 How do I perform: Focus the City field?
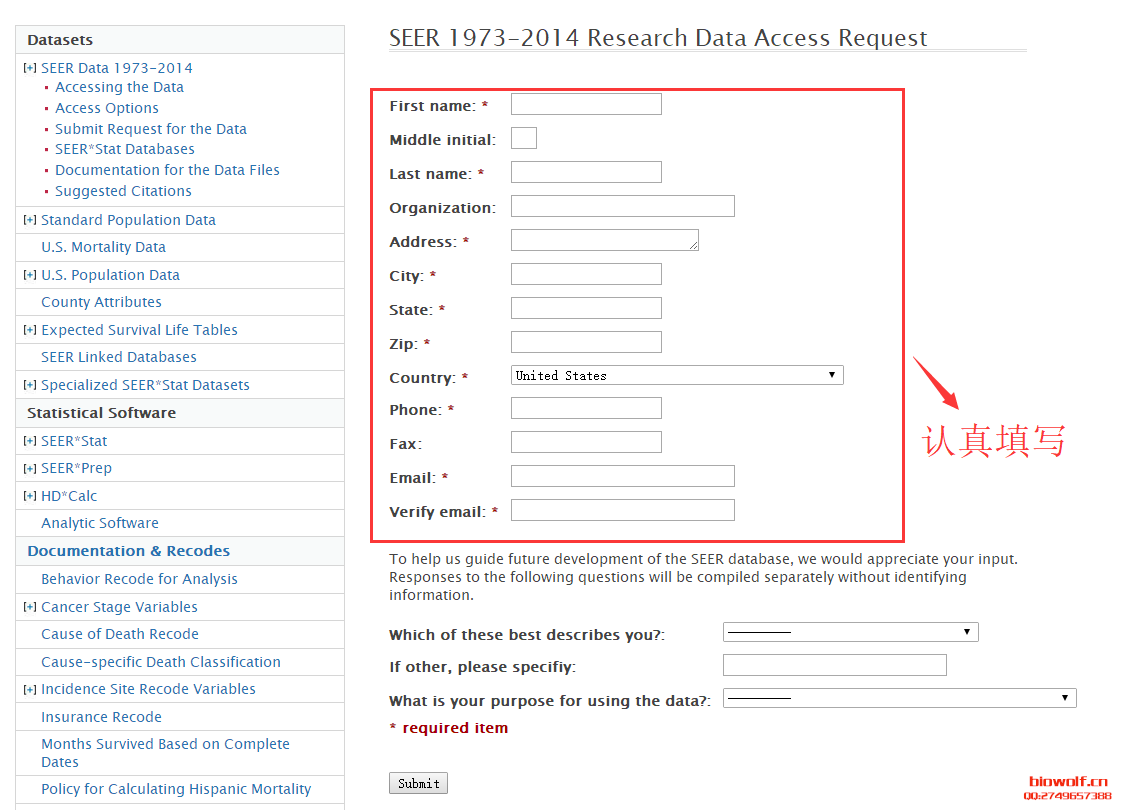click(x=586, y=274)
